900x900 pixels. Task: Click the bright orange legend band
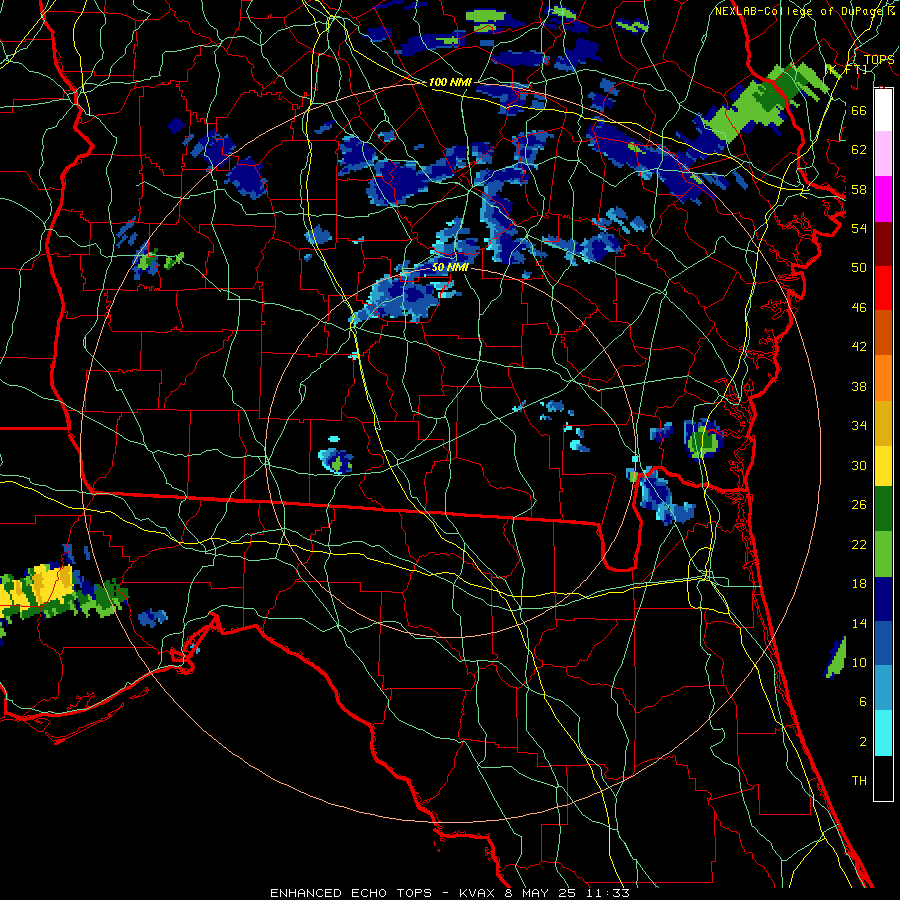click(883, 378)
